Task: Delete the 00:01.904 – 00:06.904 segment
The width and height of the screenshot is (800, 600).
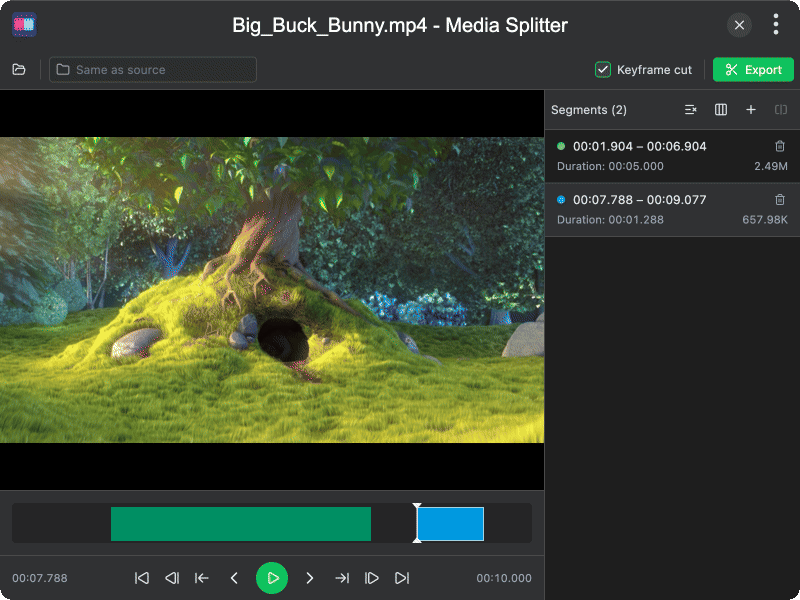Action: click(780, 146)
